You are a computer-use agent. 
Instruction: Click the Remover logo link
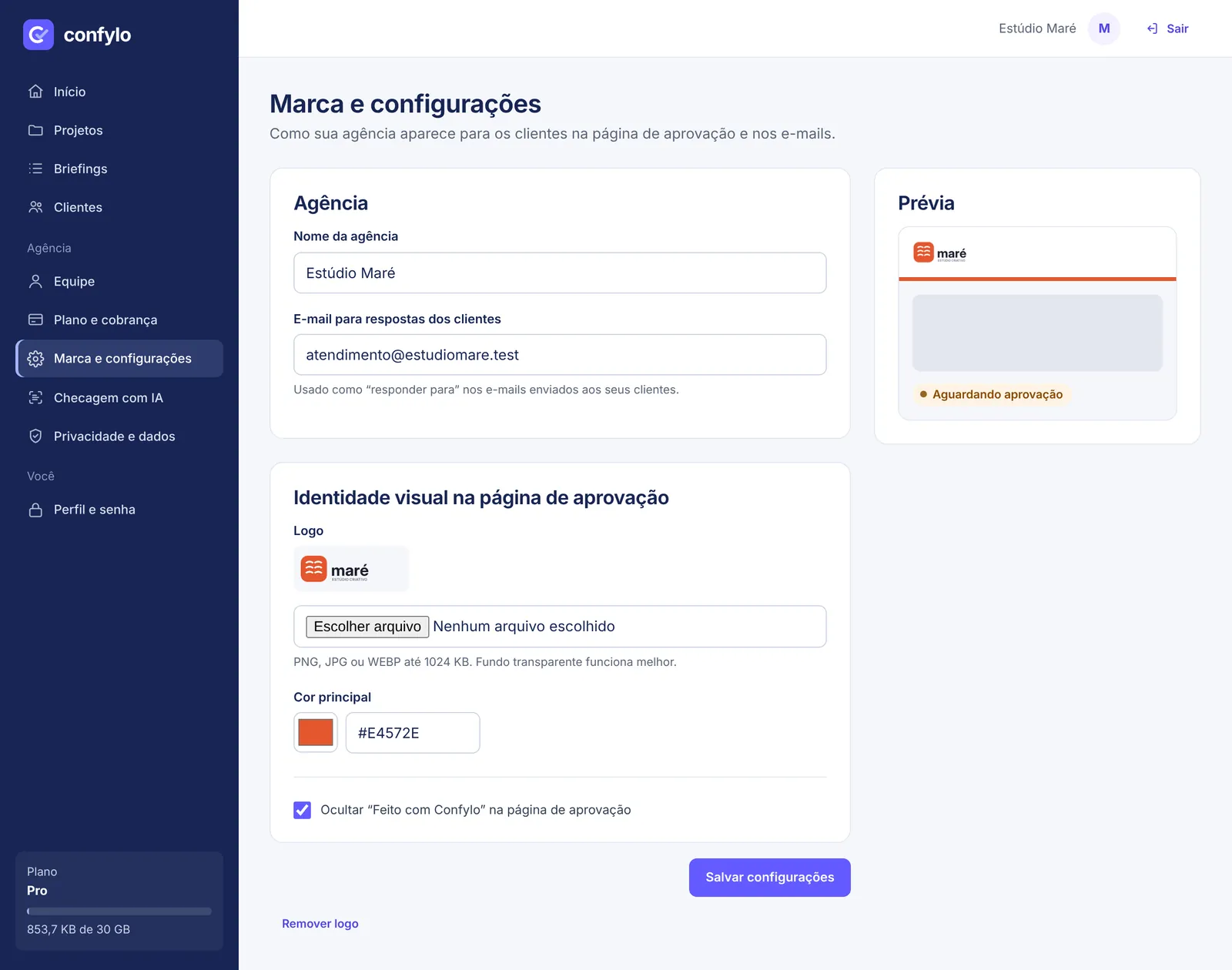tap(320, 924)
